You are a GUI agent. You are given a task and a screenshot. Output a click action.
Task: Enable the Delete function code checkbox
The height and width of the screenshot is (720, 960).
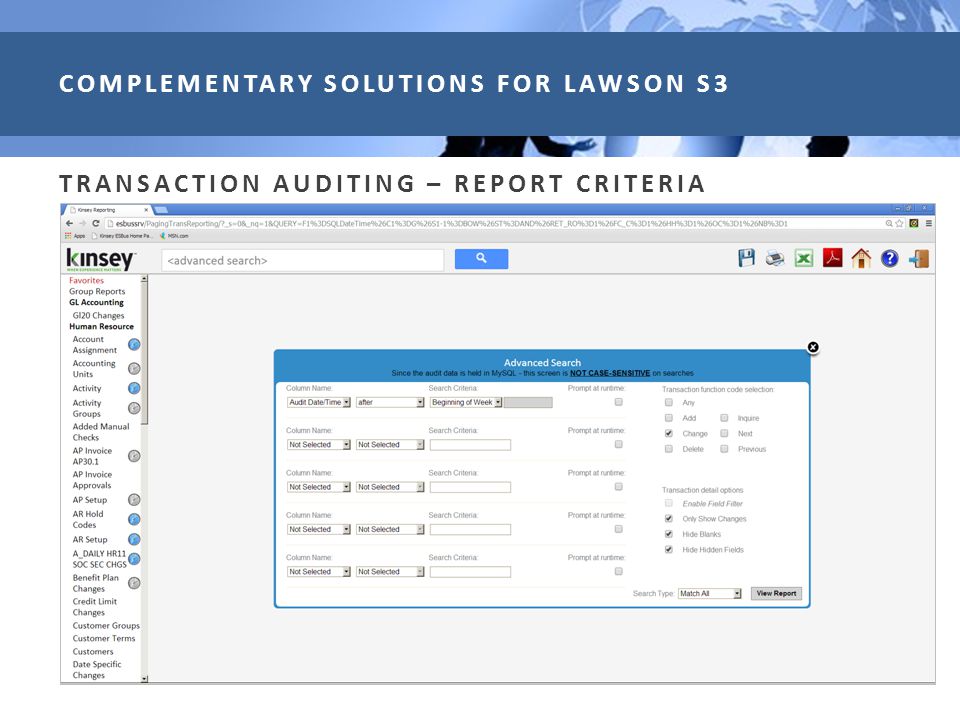(669, 449)
